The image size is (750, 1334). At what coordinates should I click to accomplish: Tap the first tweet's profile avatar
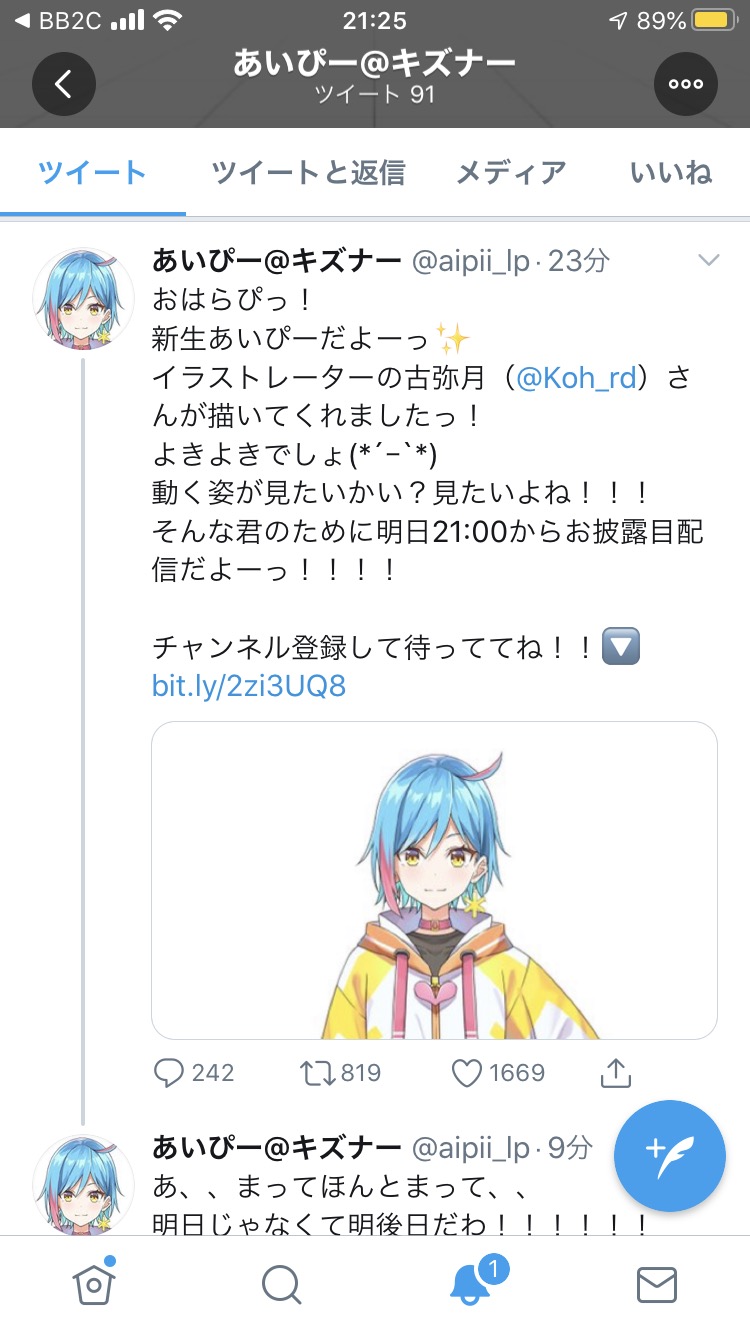[x=83, y=298]
